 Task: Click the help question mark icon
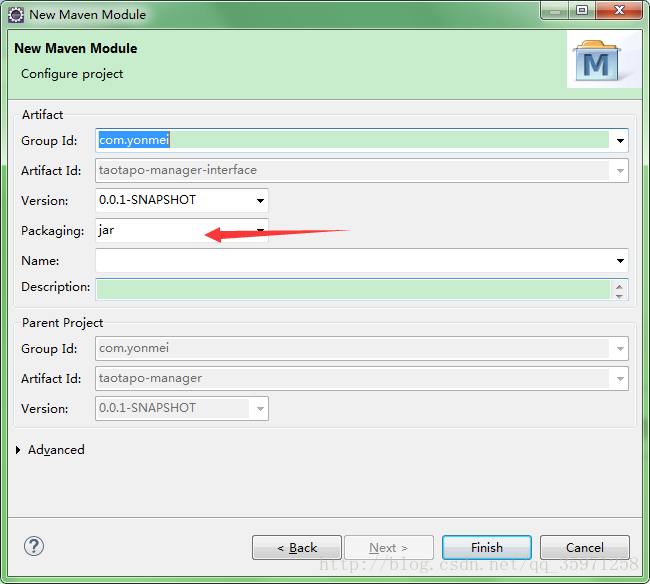[x=34, y=546]
